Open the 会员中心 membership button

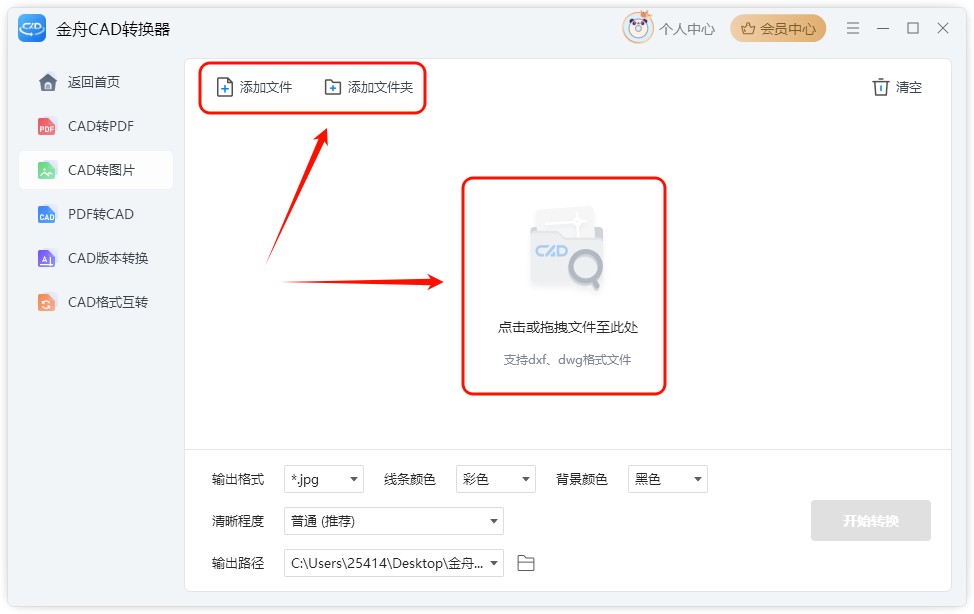[778, 29]
